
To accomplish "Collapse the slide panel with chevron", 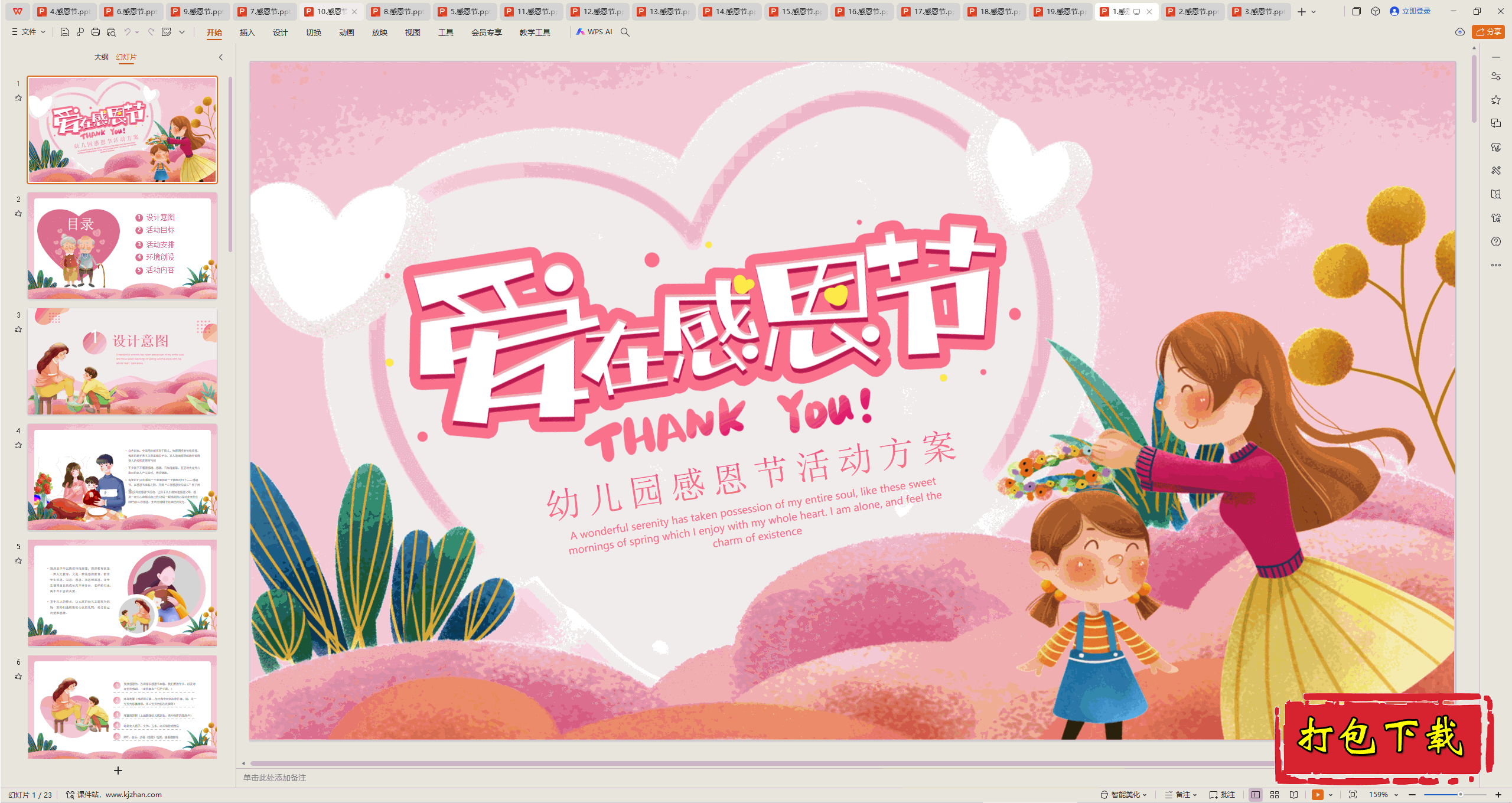I will [221, 57].
